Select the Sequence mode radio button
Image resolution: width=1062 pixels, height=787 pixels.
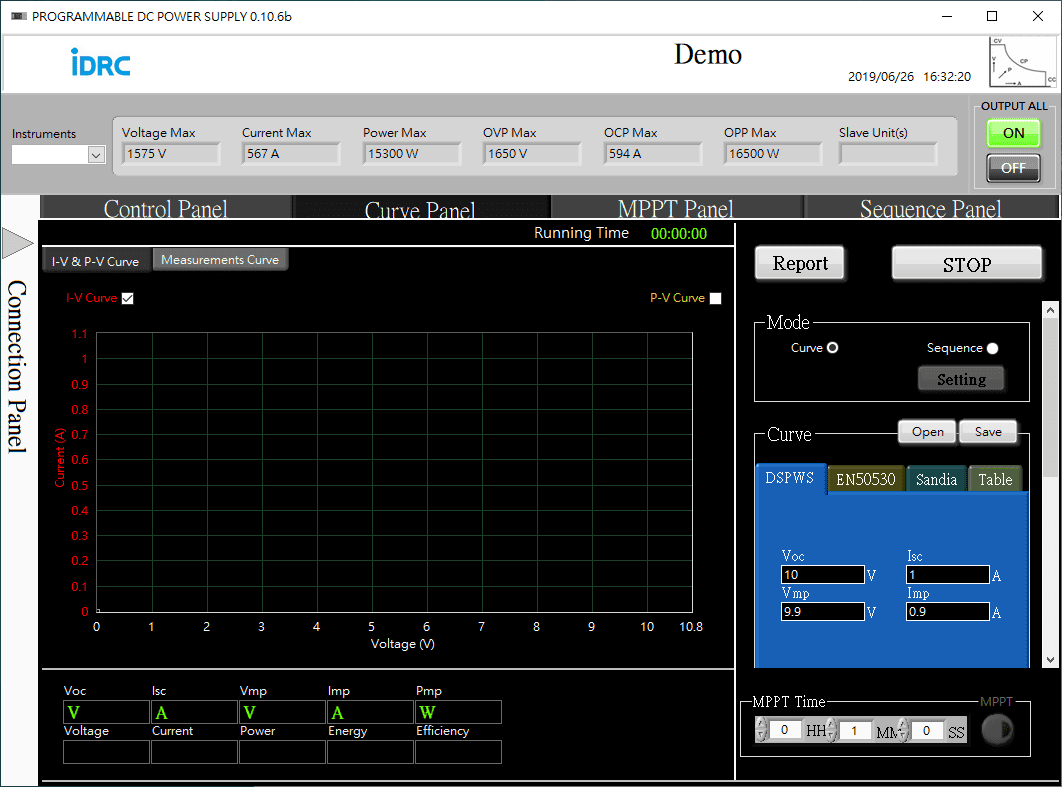[992, 349]
